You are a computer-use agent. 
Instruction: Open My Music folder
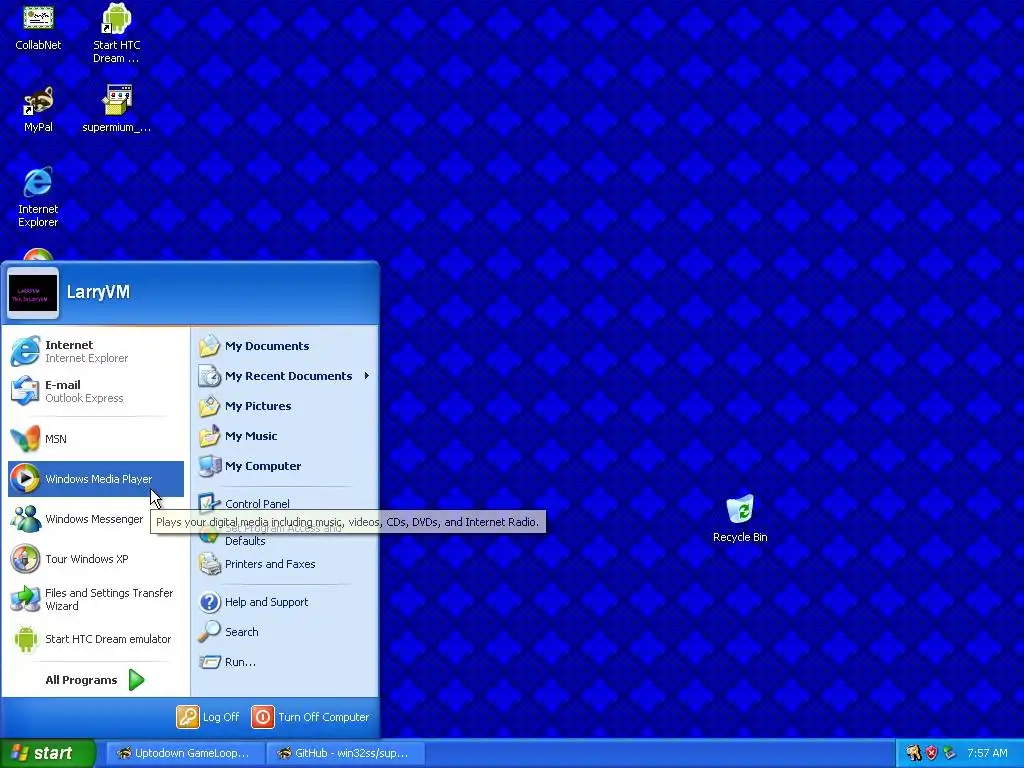pyautogui.click(x=285, y=436)
